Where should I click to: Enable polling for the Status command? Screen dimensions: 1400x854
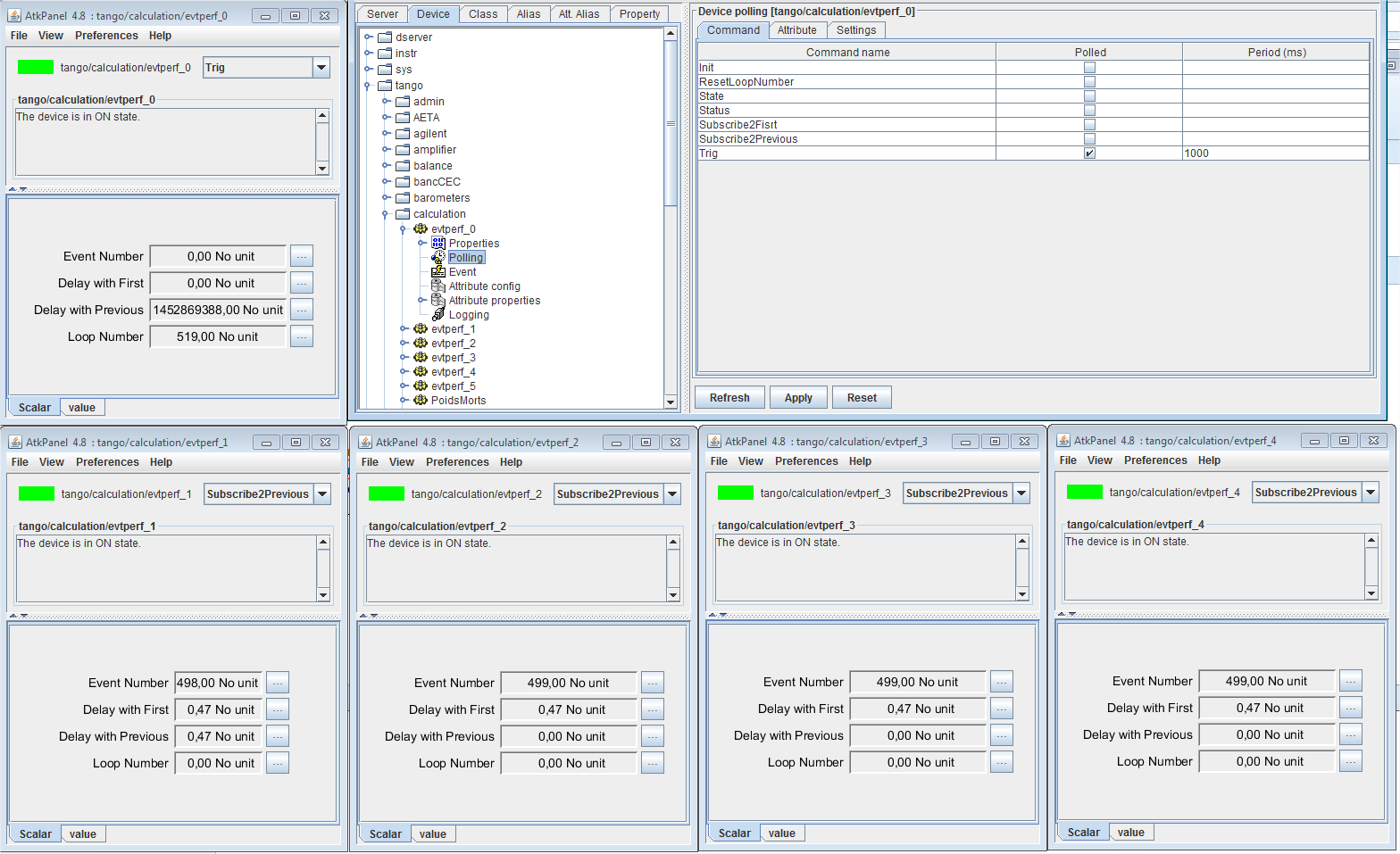(1089, 110)
